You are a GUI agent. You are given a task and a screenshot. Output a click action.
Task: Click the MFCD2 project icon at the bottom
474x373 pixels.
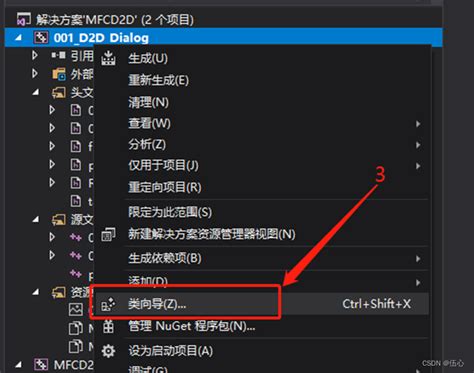click(41, 364)
